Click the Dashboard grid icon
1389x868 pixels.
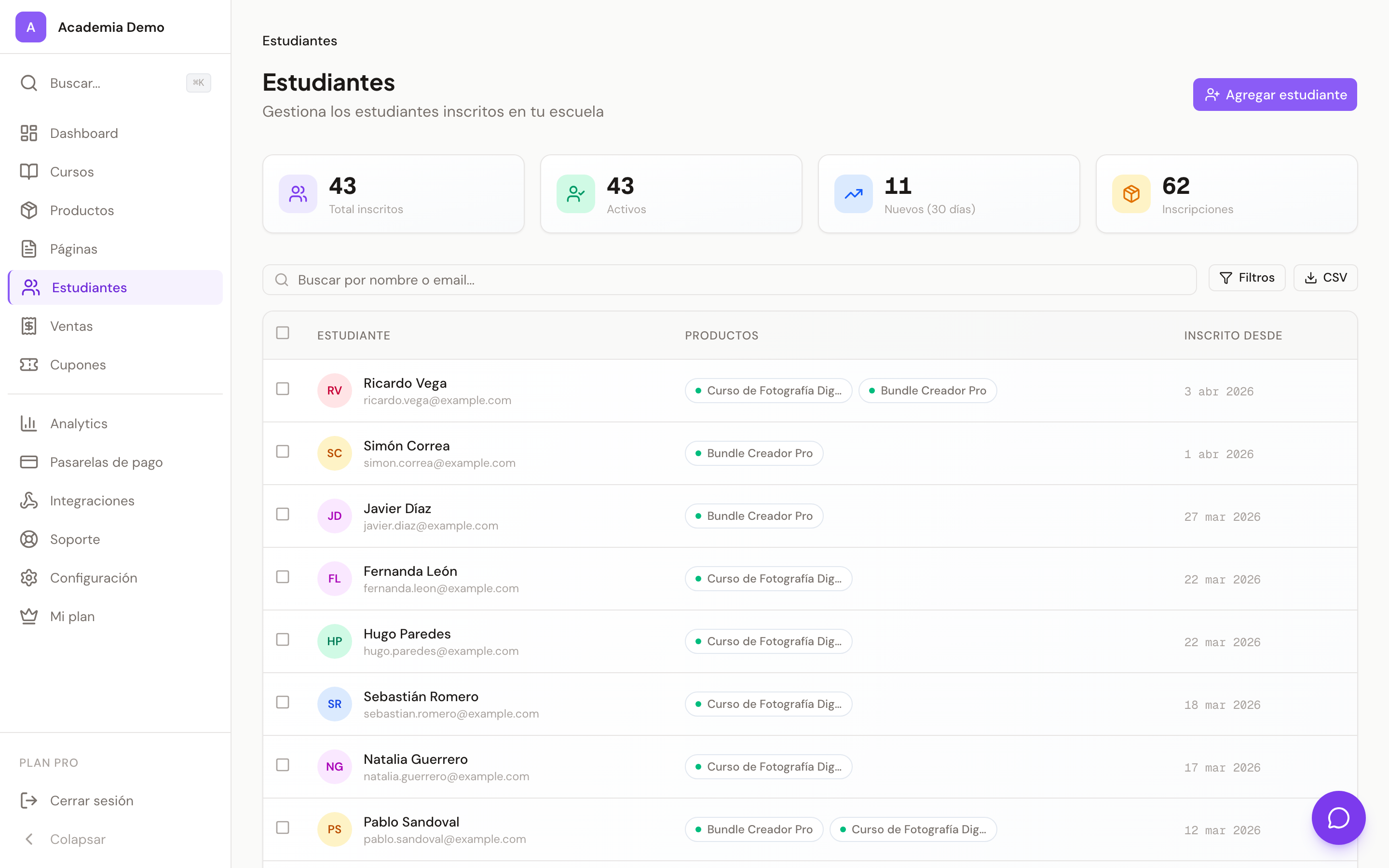click(x=29, y=133)
